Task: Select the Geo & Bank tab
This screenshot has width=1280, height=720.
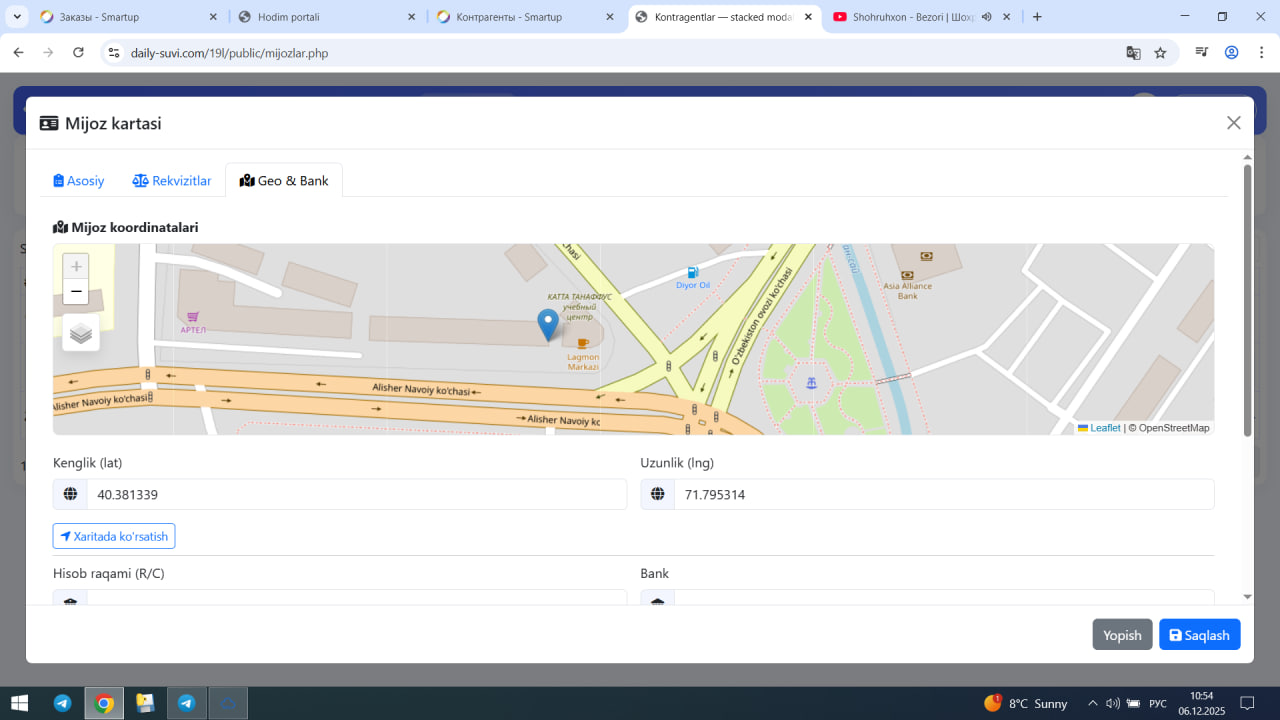Action: 284,181
